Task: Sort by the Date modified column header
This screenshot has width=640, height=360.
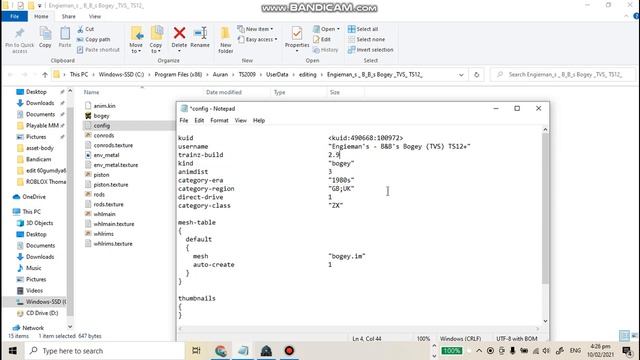Action: 224,92
